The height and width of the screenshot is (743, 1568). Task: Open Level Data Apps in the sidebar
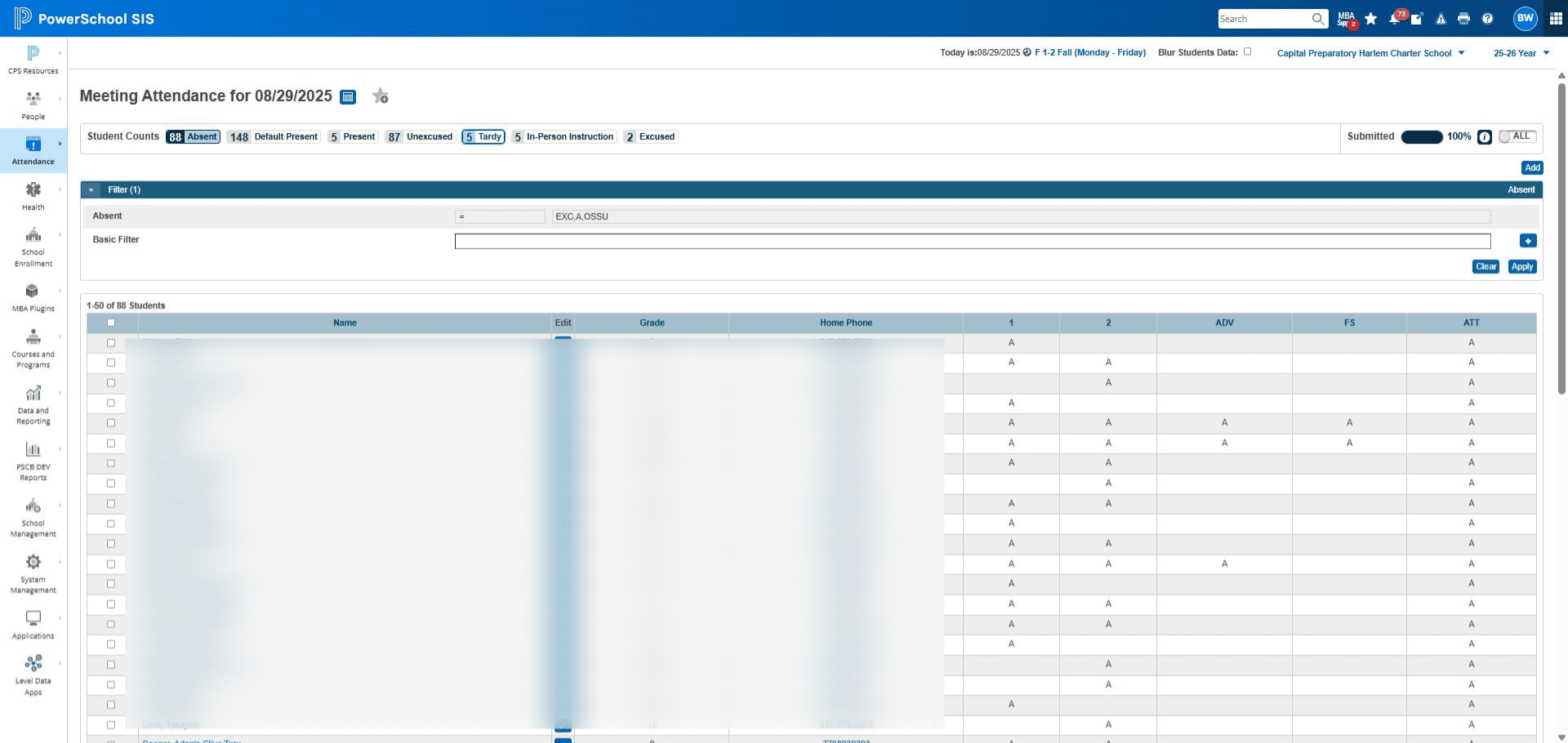click(33, 674)
